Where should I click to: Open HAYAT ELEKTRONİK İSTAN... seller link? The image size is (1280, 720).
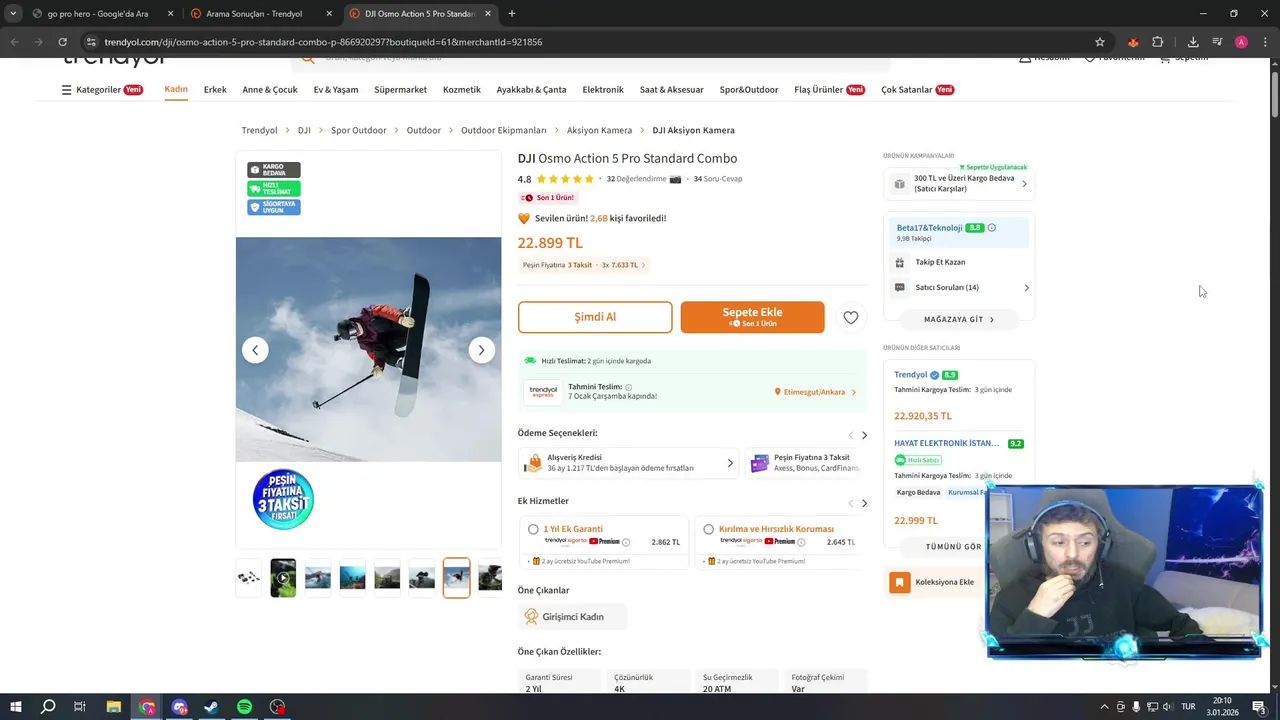pyautogui.click(x=946, y=443)
